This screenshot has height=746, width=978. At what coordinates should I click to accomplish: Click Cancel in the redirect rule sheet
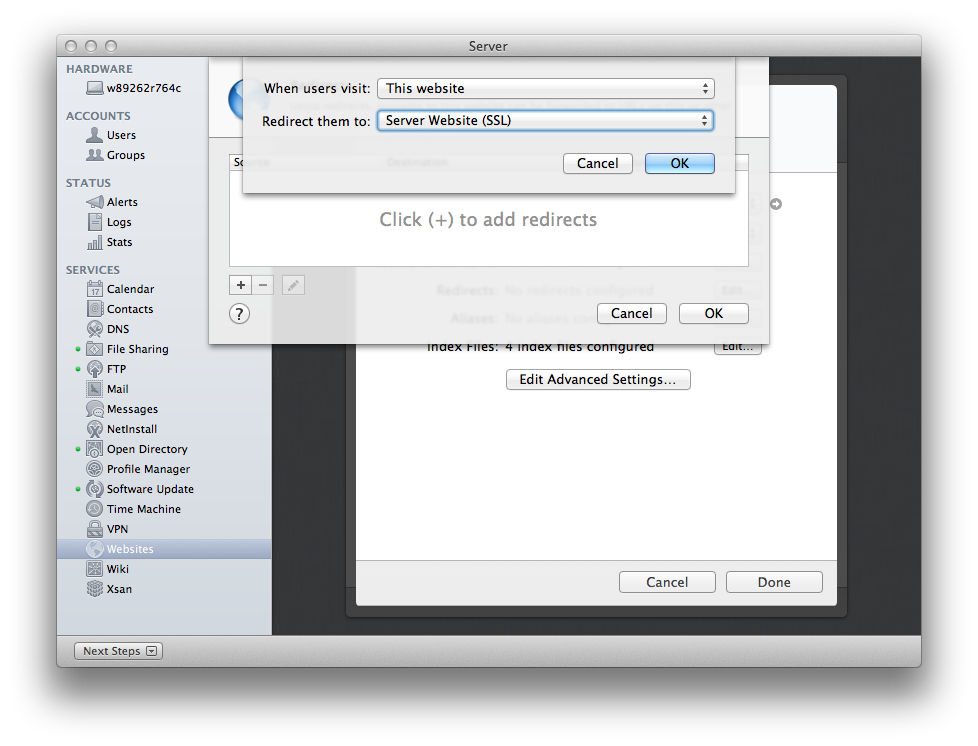coord(598,163)
